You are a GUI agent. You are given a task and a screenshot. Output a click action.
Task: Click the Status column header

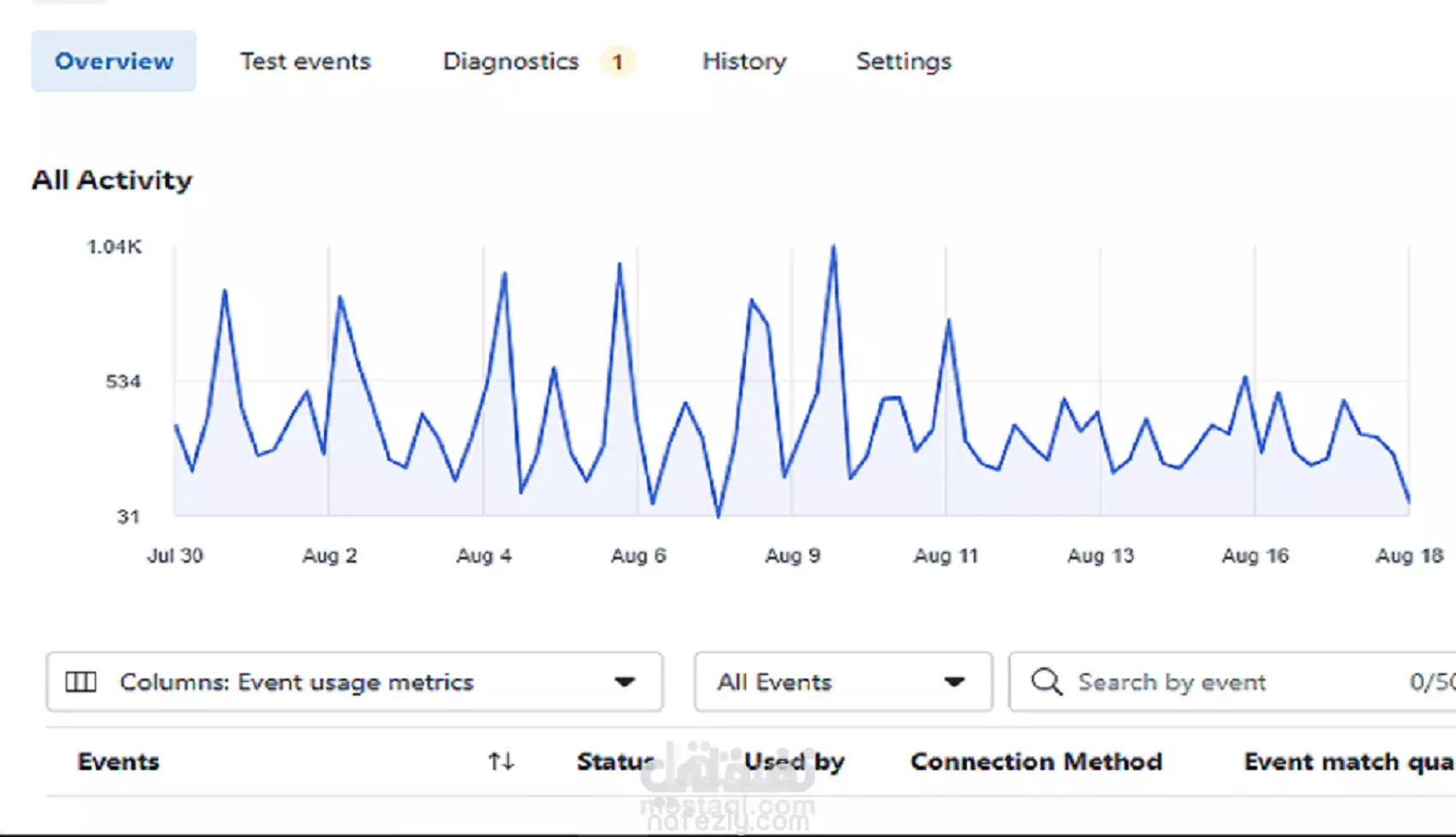tap(615, 761)
